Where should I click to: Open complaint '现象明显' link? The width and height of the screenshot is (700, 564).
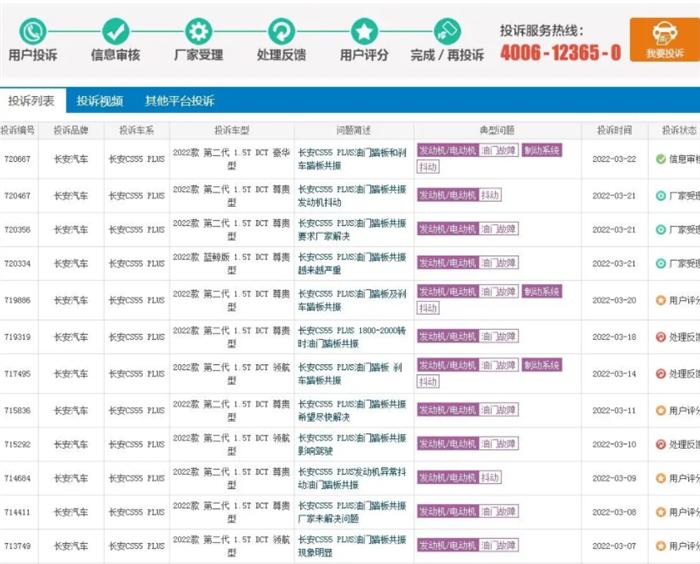click(x=352, y=546)
